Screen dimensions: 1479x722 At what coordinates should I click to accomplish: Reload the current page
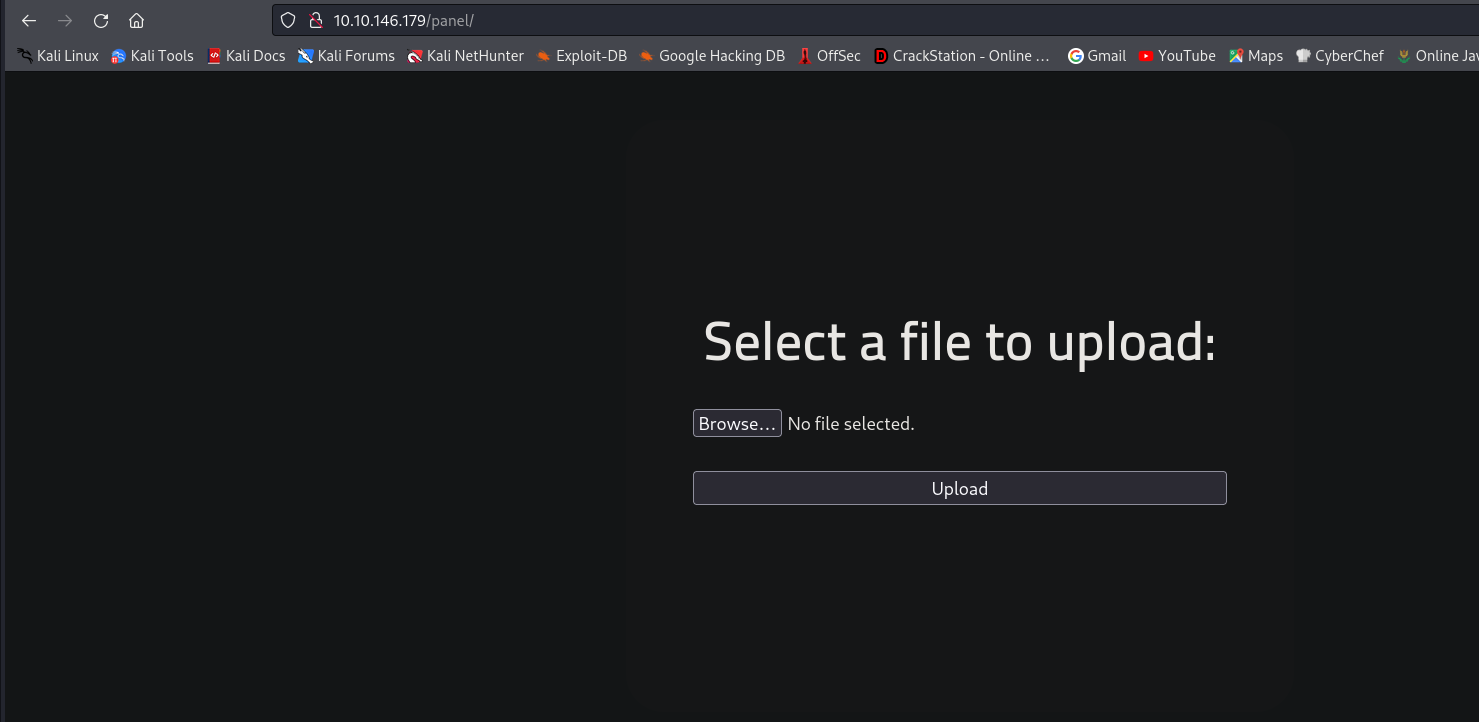(x=101, y=21)
